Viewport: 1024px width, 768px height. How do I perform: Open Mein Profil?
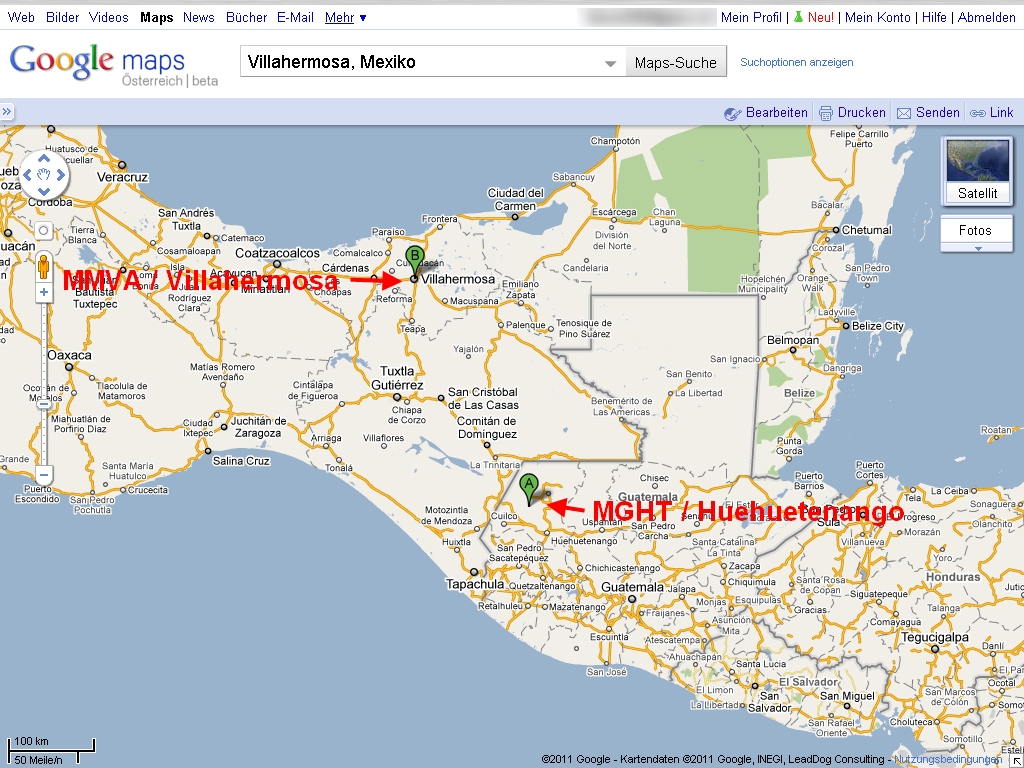point(751,18)
